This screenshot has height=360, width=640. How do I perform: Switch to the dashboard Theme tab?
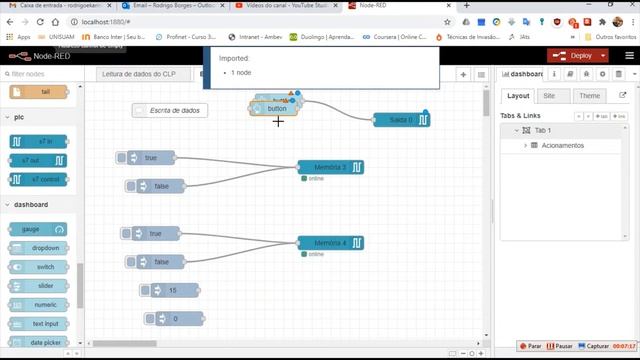(x=589, y=96)
